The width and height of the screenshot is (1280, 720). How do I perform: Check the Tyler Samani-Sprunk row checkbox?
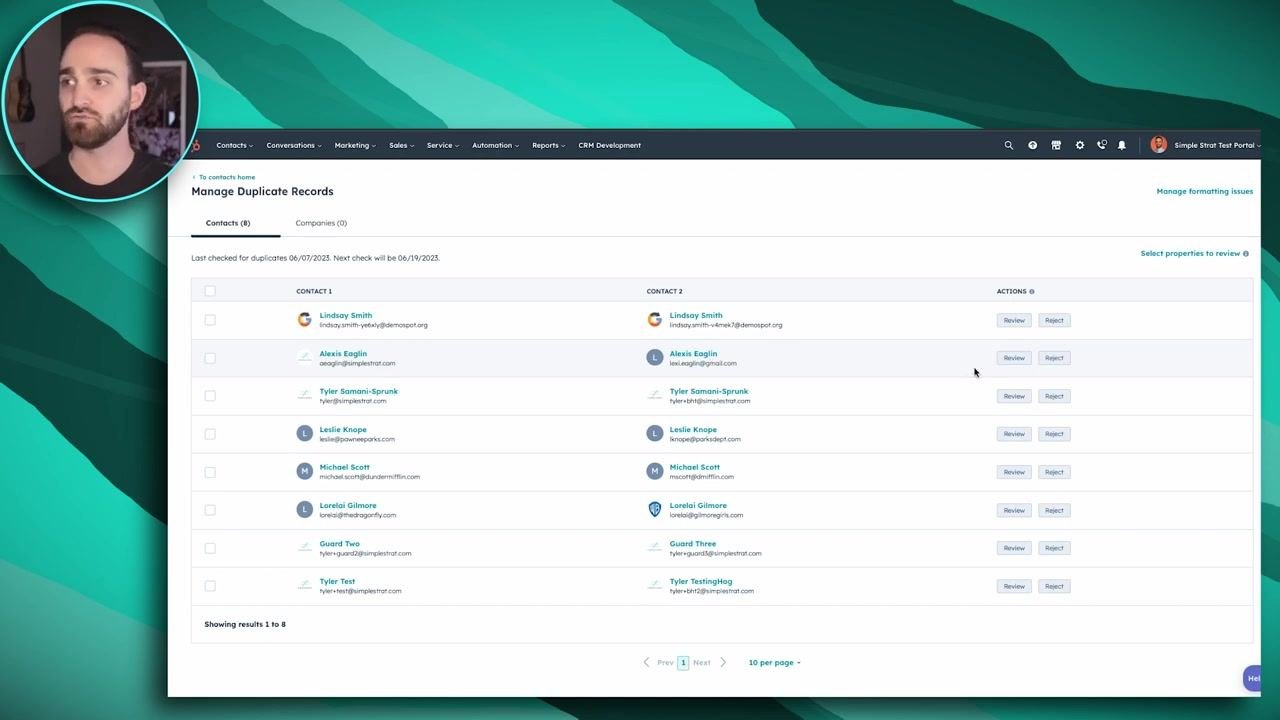pyautogui.click(x=210, y=396)
